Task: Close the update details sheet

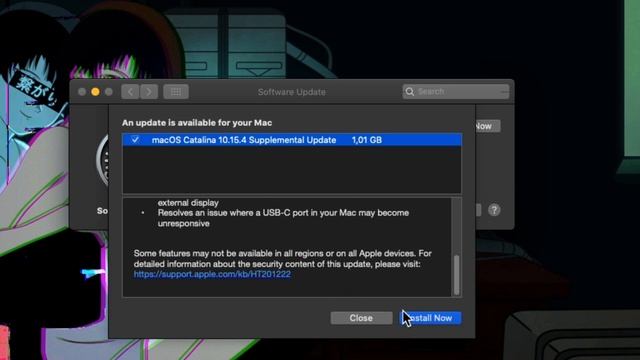Action: 361,318
